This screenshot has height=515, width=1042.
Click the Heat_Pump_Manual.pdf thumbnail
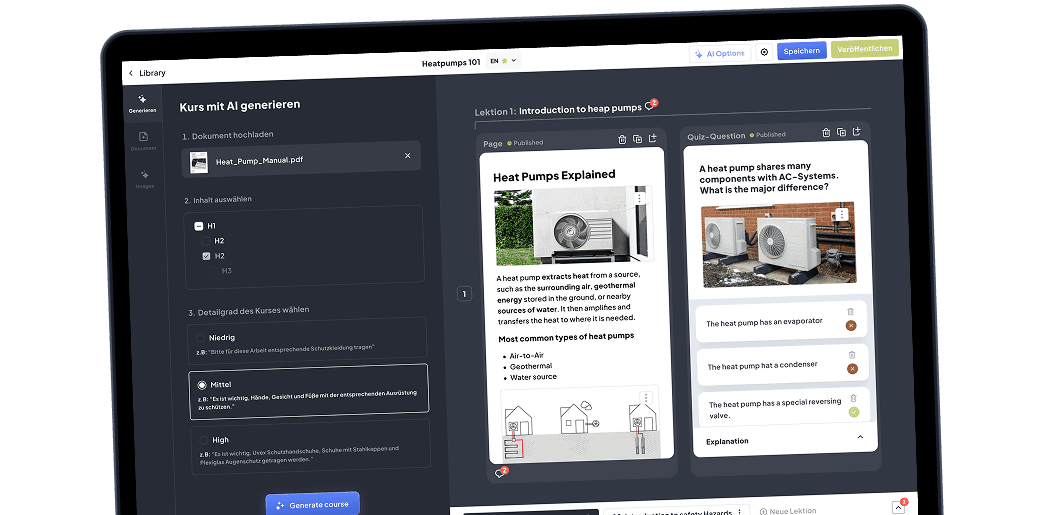199,163
